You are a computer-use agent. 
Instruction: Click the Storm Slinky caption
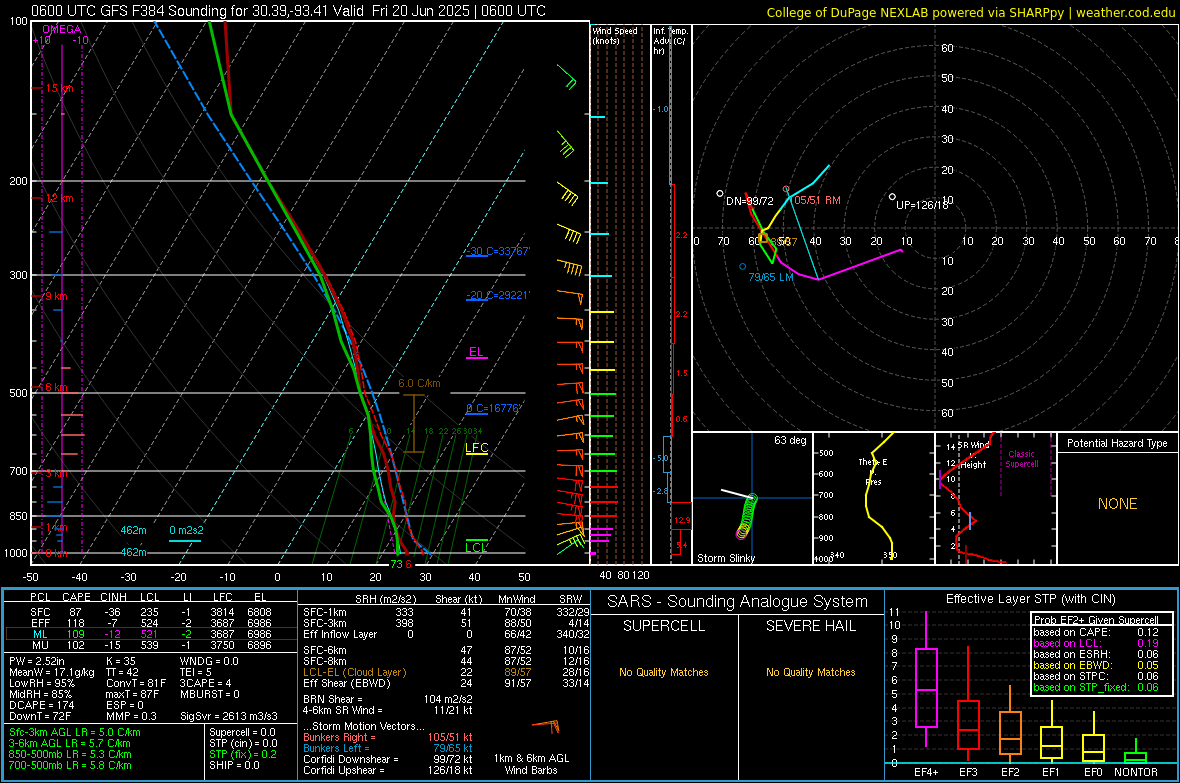coord(725,558)
